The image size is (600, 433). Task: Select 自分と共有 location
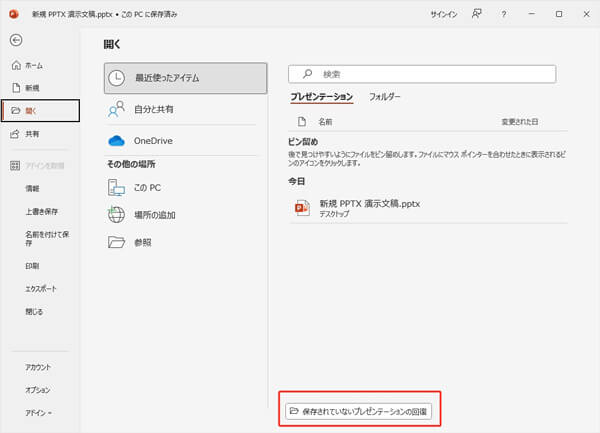[181, 109]
